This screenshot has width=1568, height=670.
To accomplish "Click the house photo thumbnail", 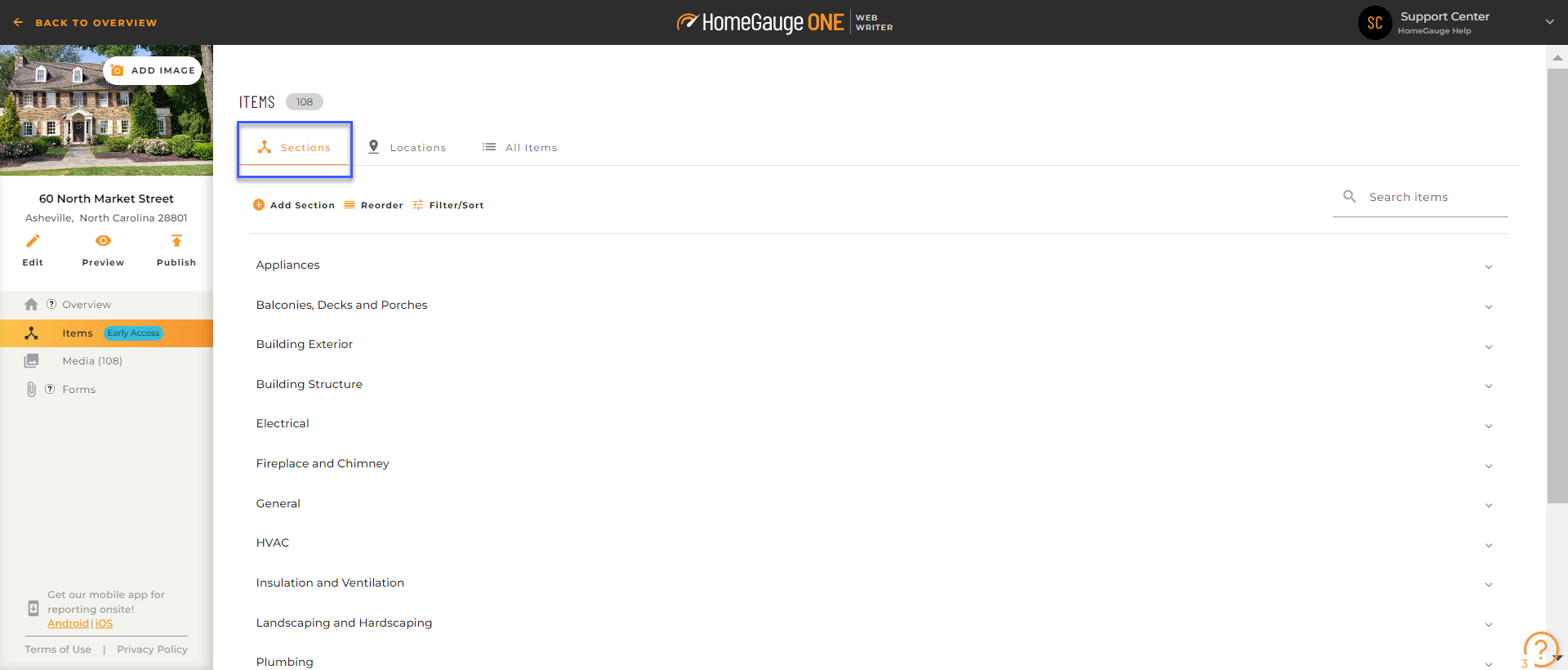I will (106, 110).
